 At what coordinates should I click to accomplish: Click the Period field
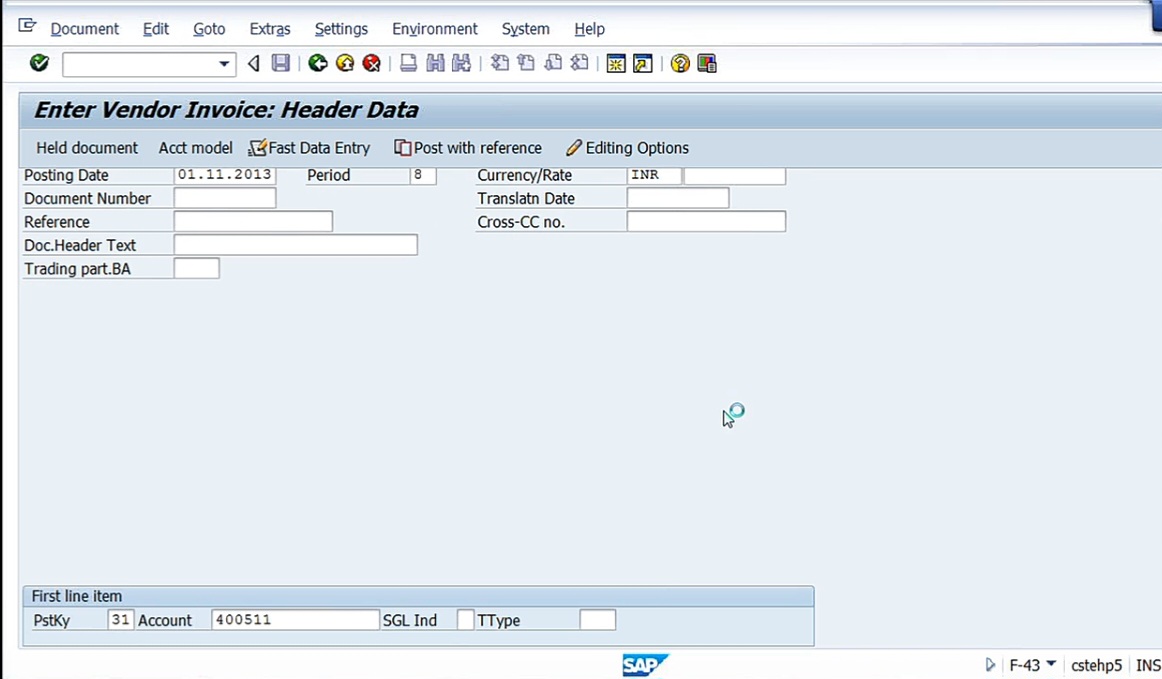422,175
